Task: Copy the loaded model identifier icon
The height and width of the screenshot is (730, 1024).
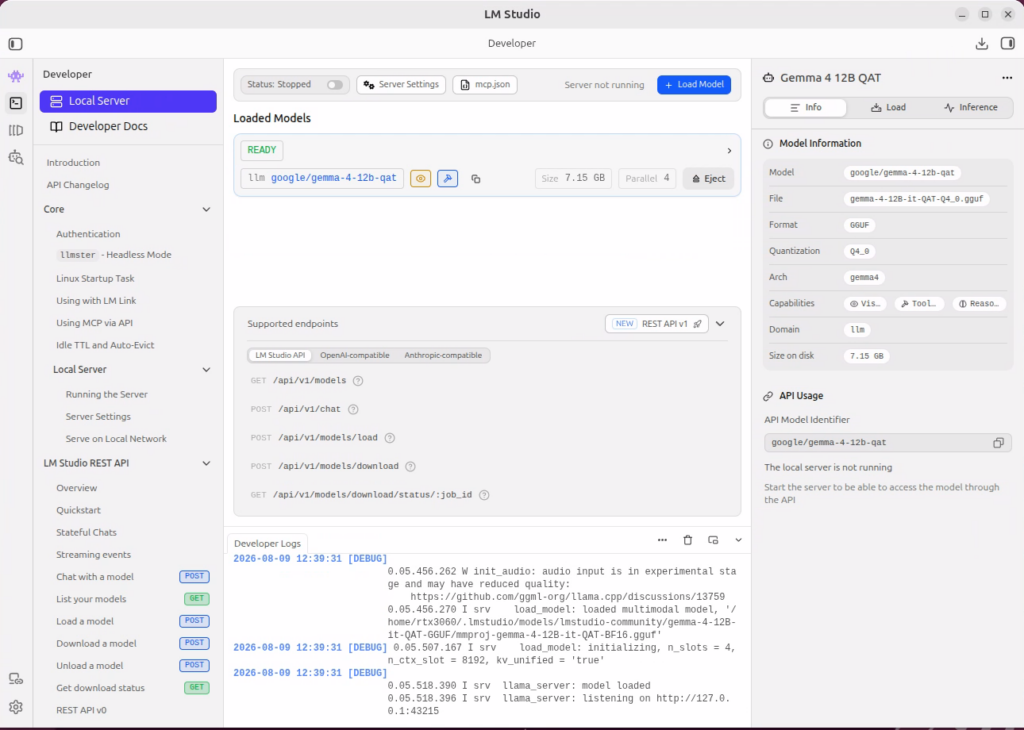Action: (476, 179)
